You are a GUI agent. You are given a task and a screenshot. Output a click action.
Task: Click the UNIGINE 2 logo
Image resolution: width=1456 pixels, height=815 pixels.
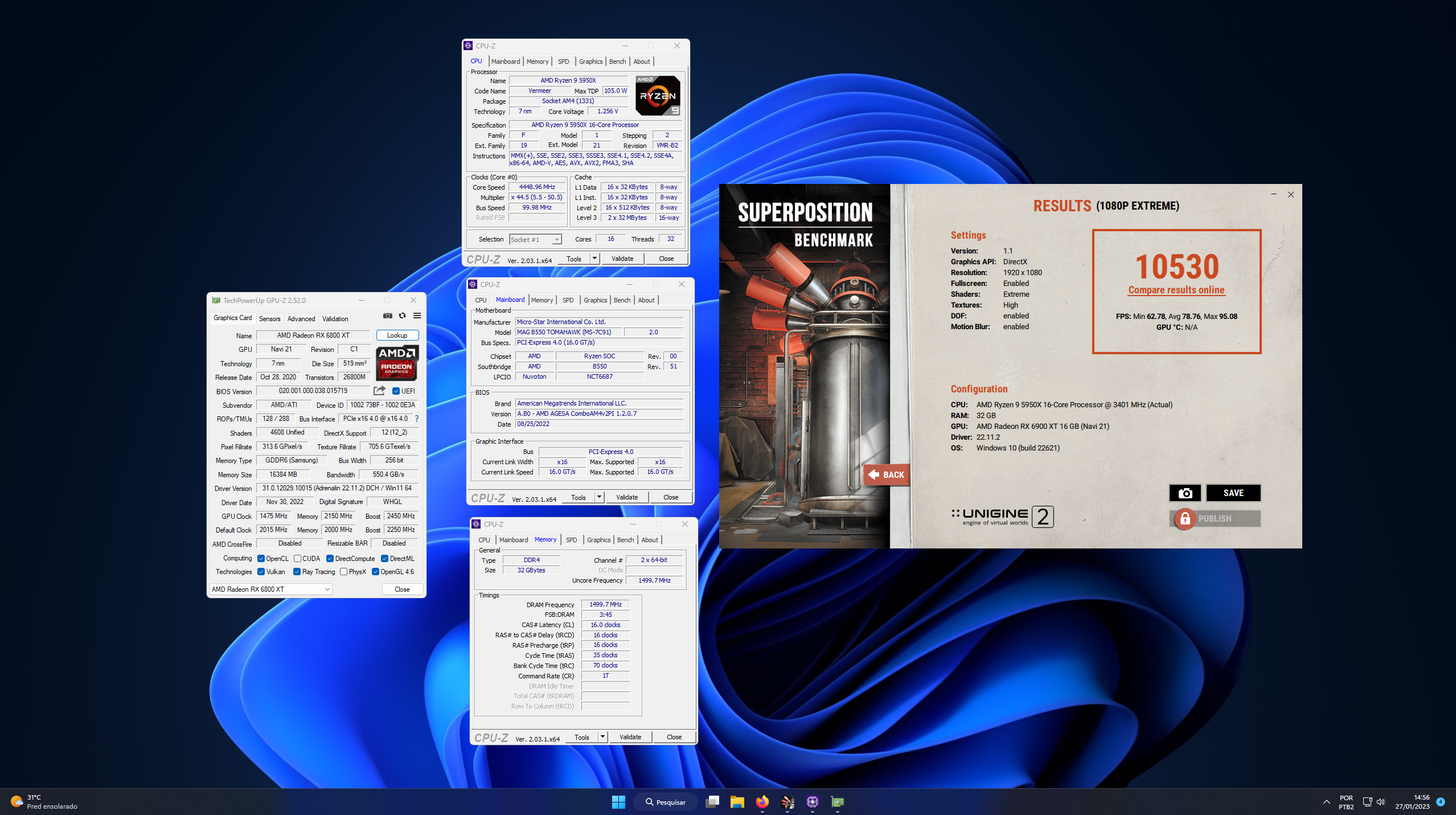pyautogui.click(x=1002, y=517)
